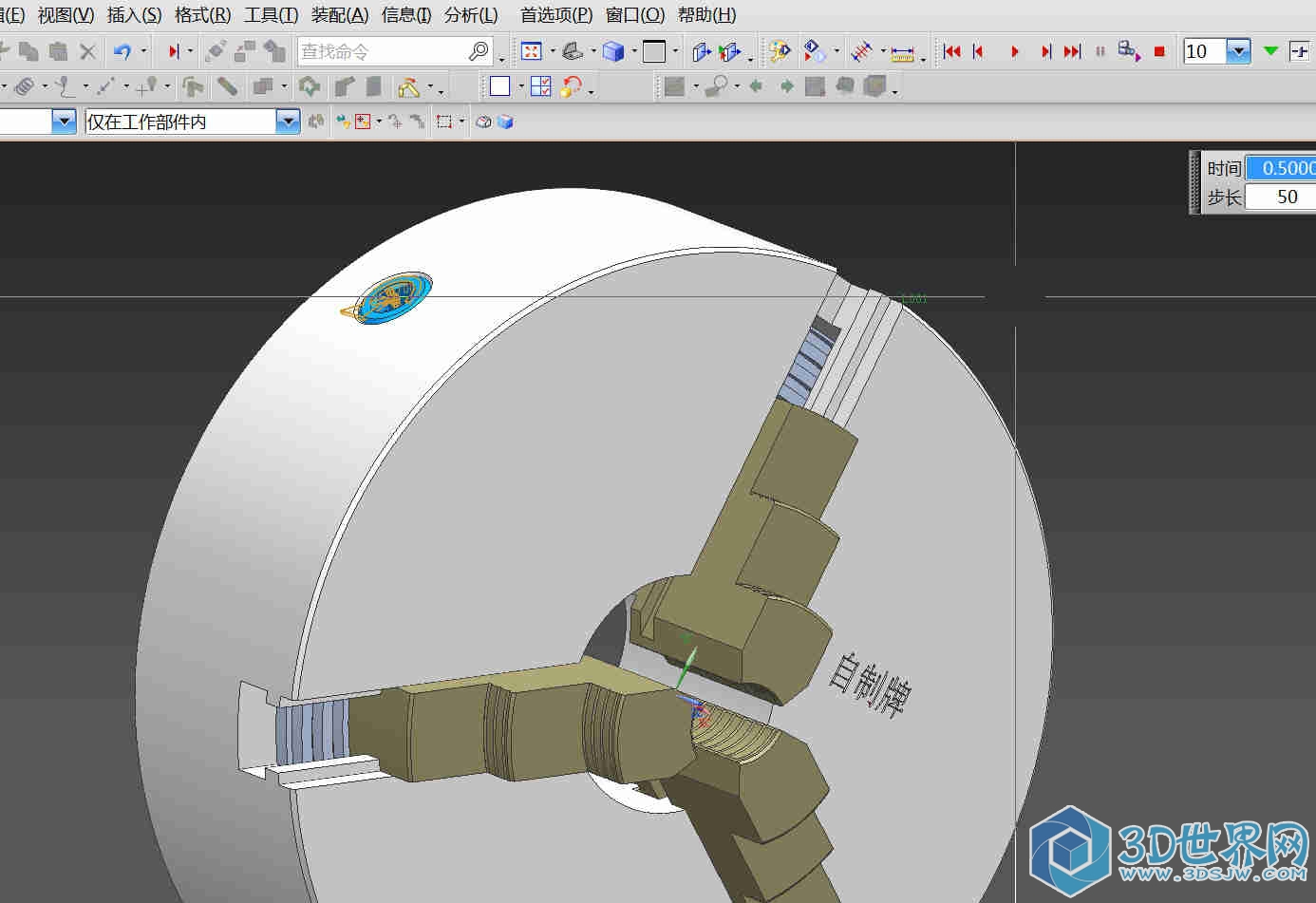
Task: Stop the animation with red square
Action: tap(1159, 51)
